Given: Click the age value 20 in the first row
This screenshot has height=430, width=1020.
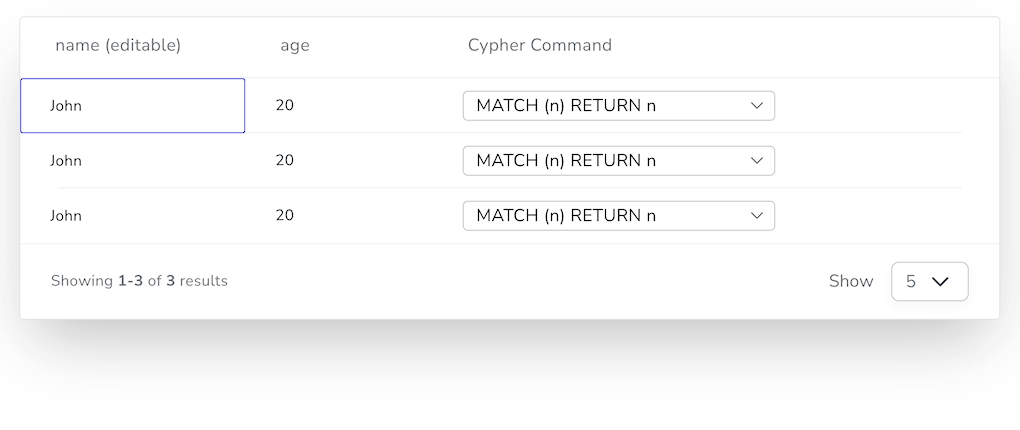Looking at the screenshot, I should point(285,105).
